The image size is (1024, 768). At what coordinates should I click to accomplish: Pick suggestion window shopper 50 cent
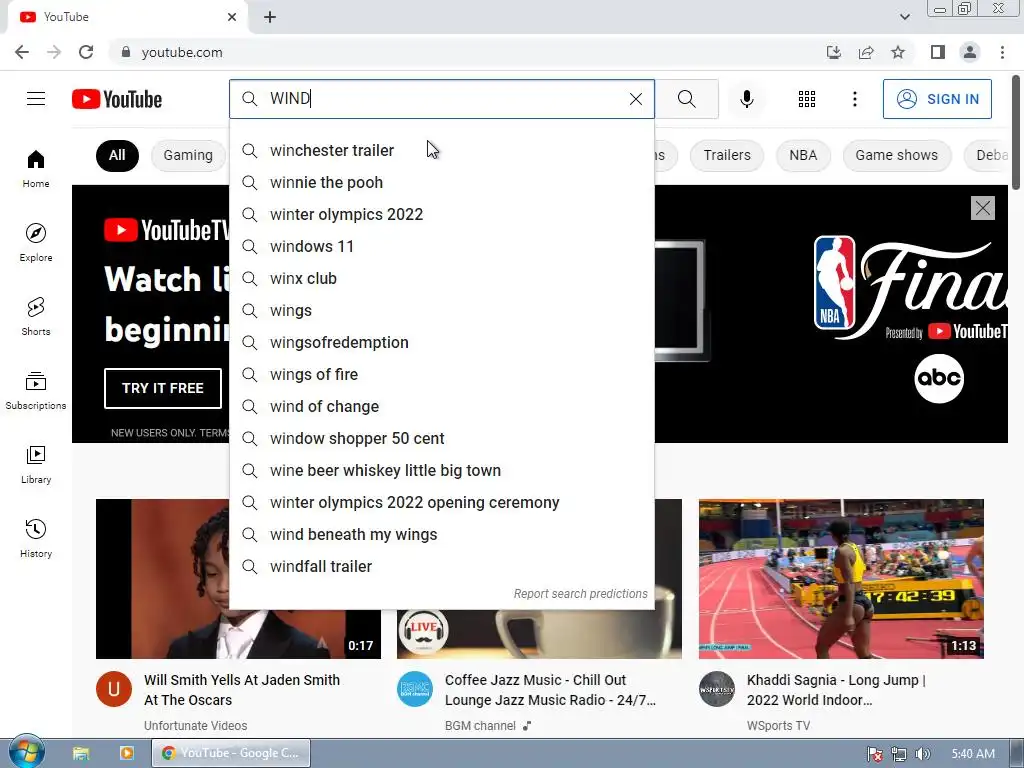tap(442, 438)
